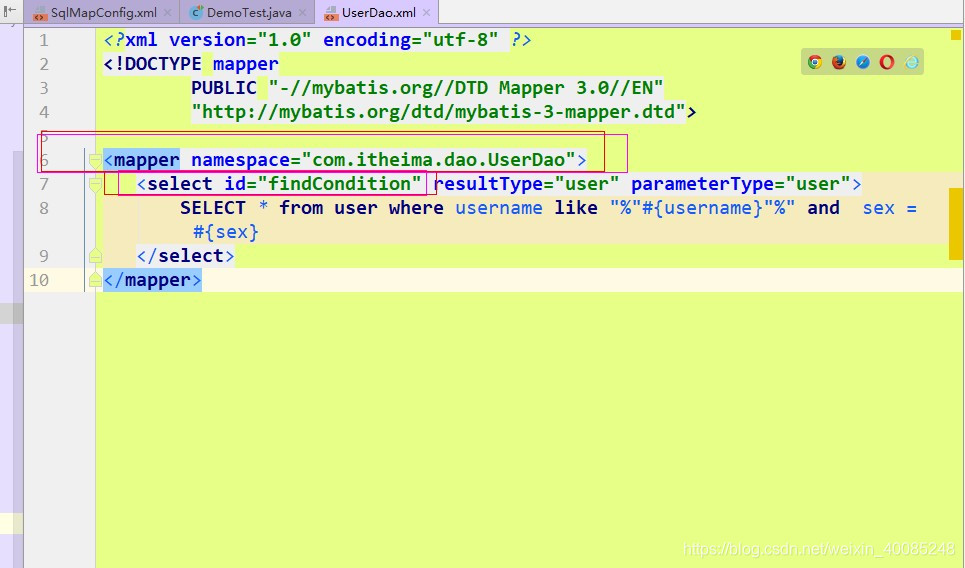Click the yellow inspection status indicator square

956,36
